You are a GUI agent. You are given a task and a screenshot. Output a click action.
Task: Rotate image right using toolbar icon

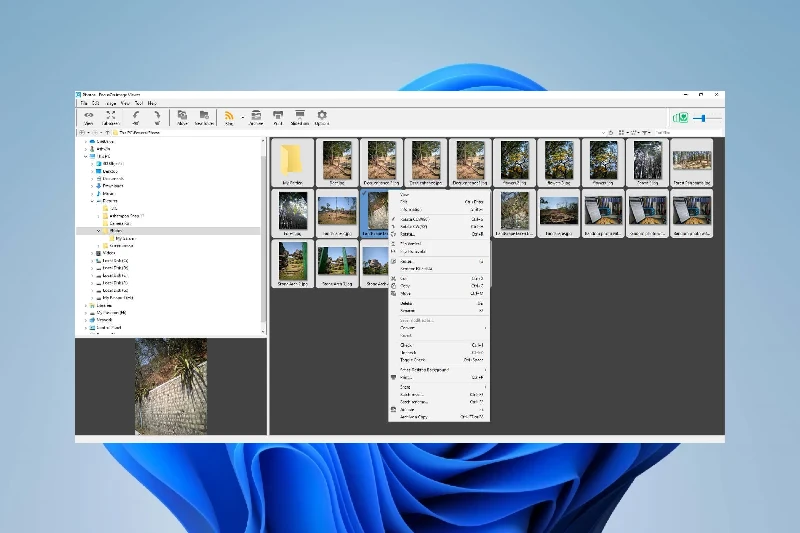157,116
